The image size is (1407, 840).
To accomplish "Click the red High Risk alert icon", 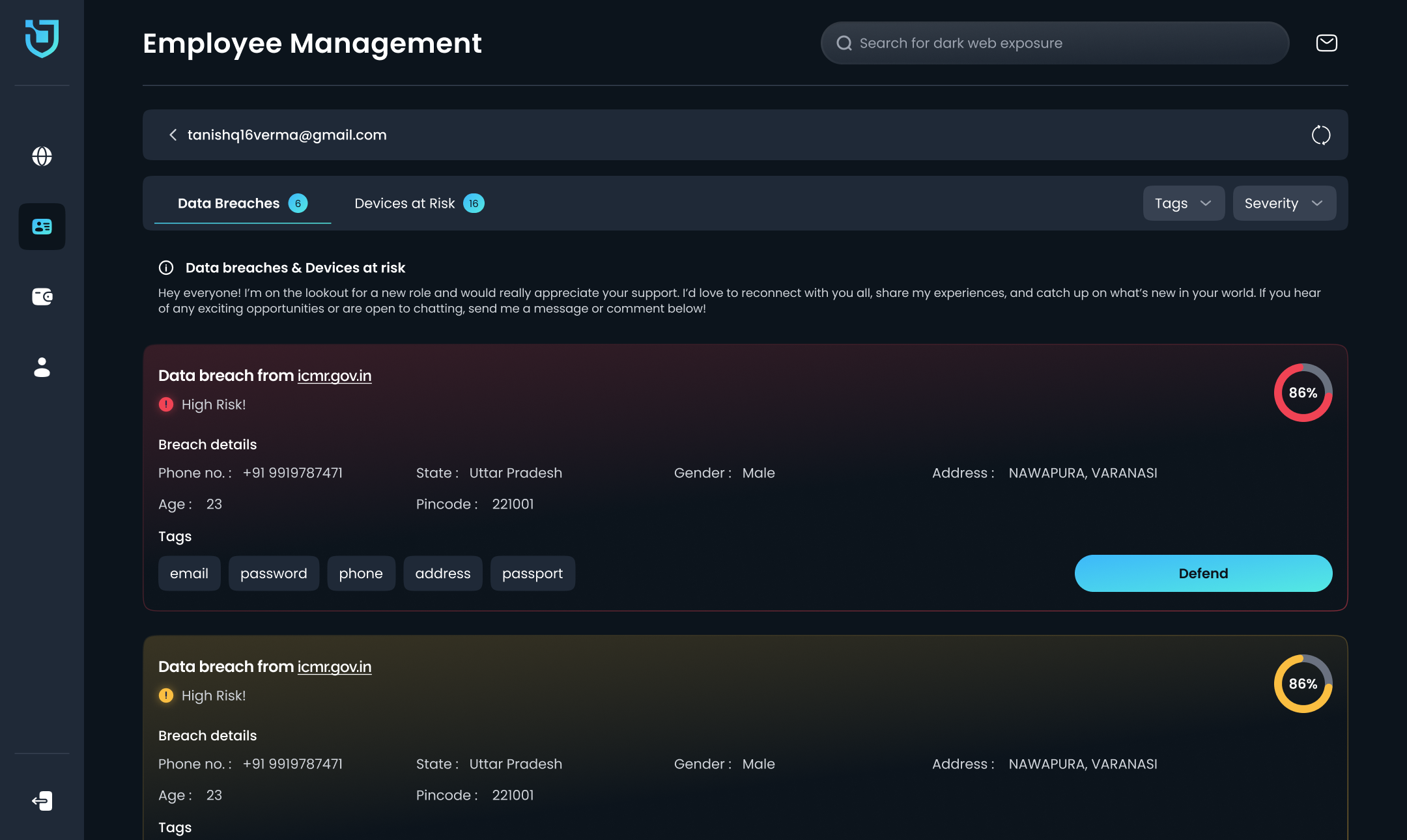I will pyautogui.click(x=166, y=404).
